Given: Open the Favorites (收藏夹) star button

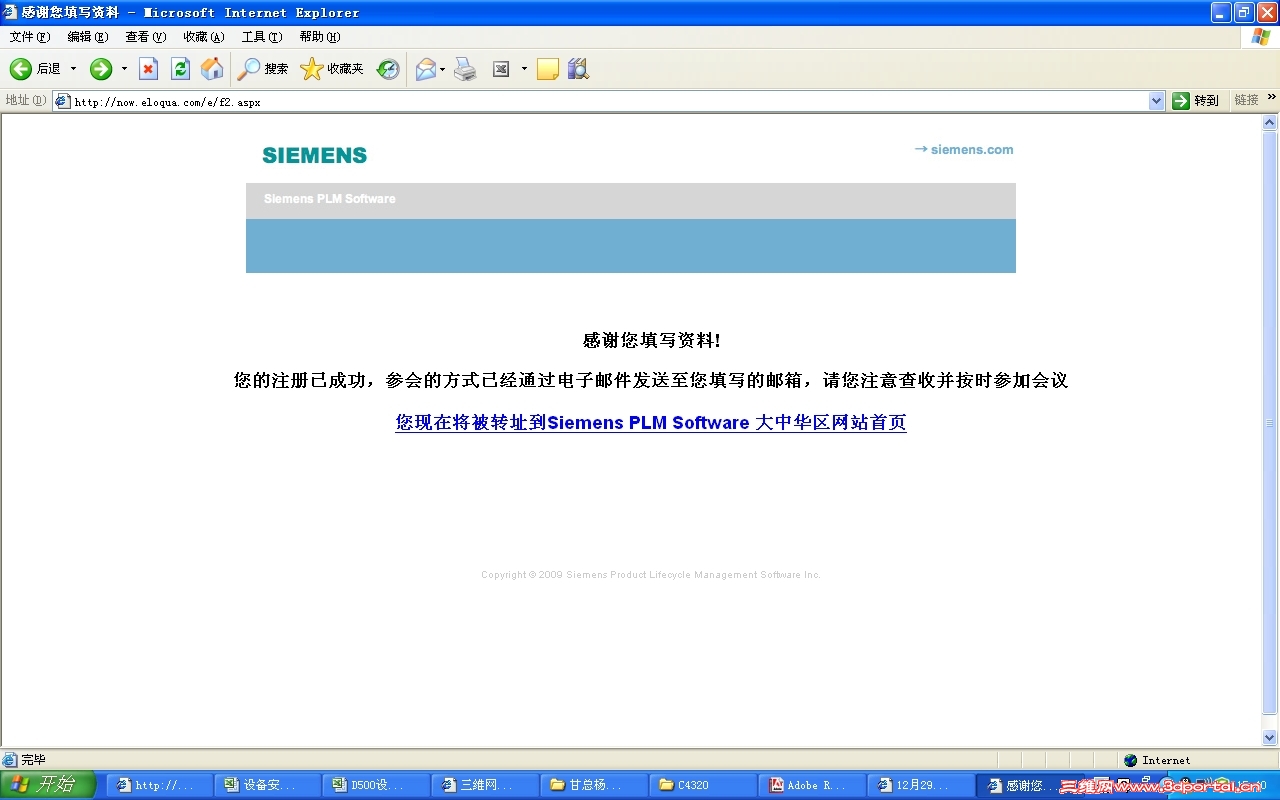Looking at the screenshot, I should tap(332, 69).
